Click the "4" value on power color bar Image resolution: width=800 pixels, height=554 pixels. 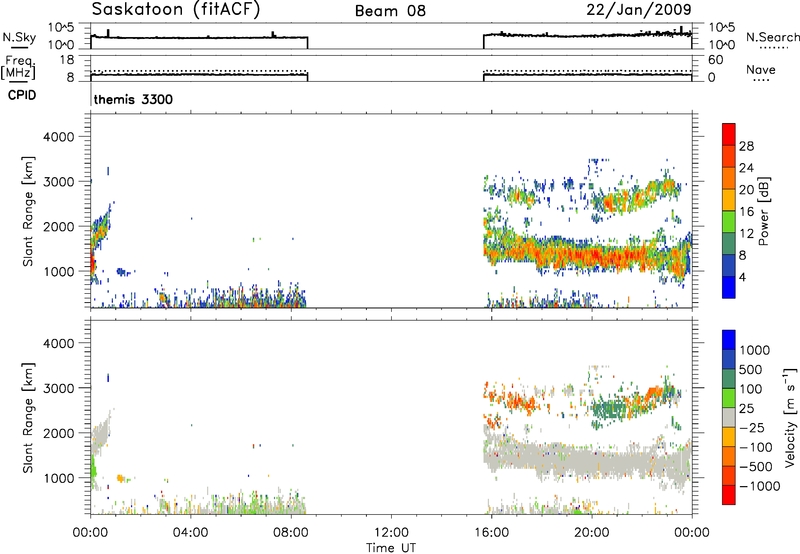point(742,277)
